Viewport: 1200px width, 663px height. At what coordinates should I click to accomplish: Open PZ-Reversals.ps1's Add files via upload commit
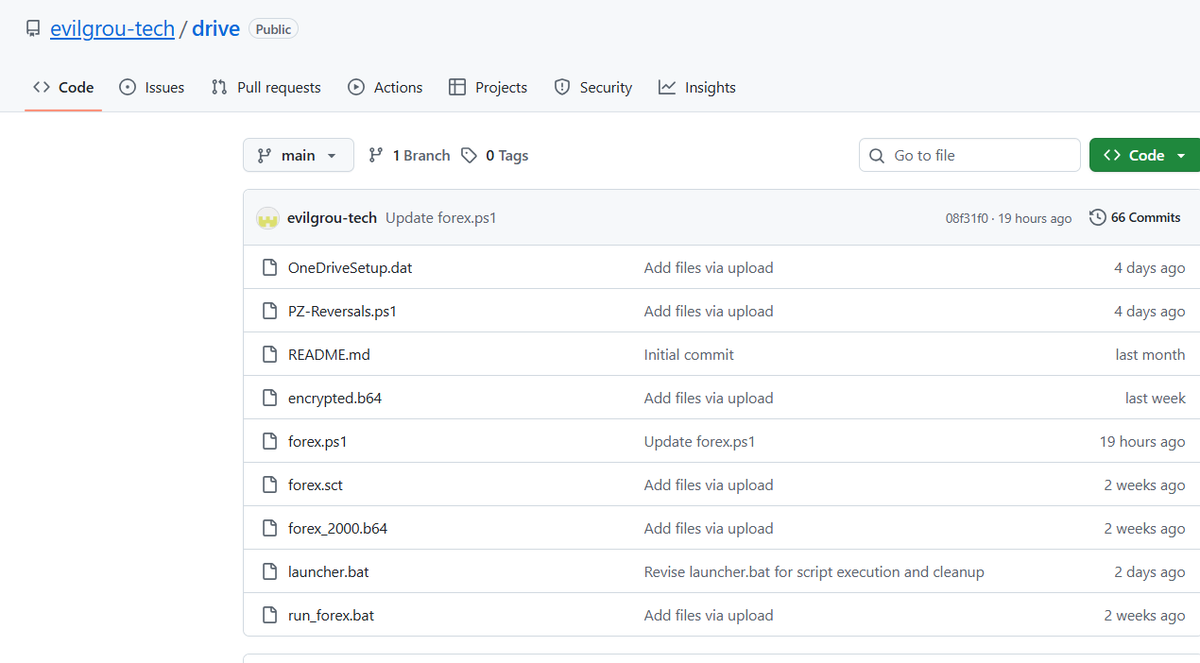(708, 311)
